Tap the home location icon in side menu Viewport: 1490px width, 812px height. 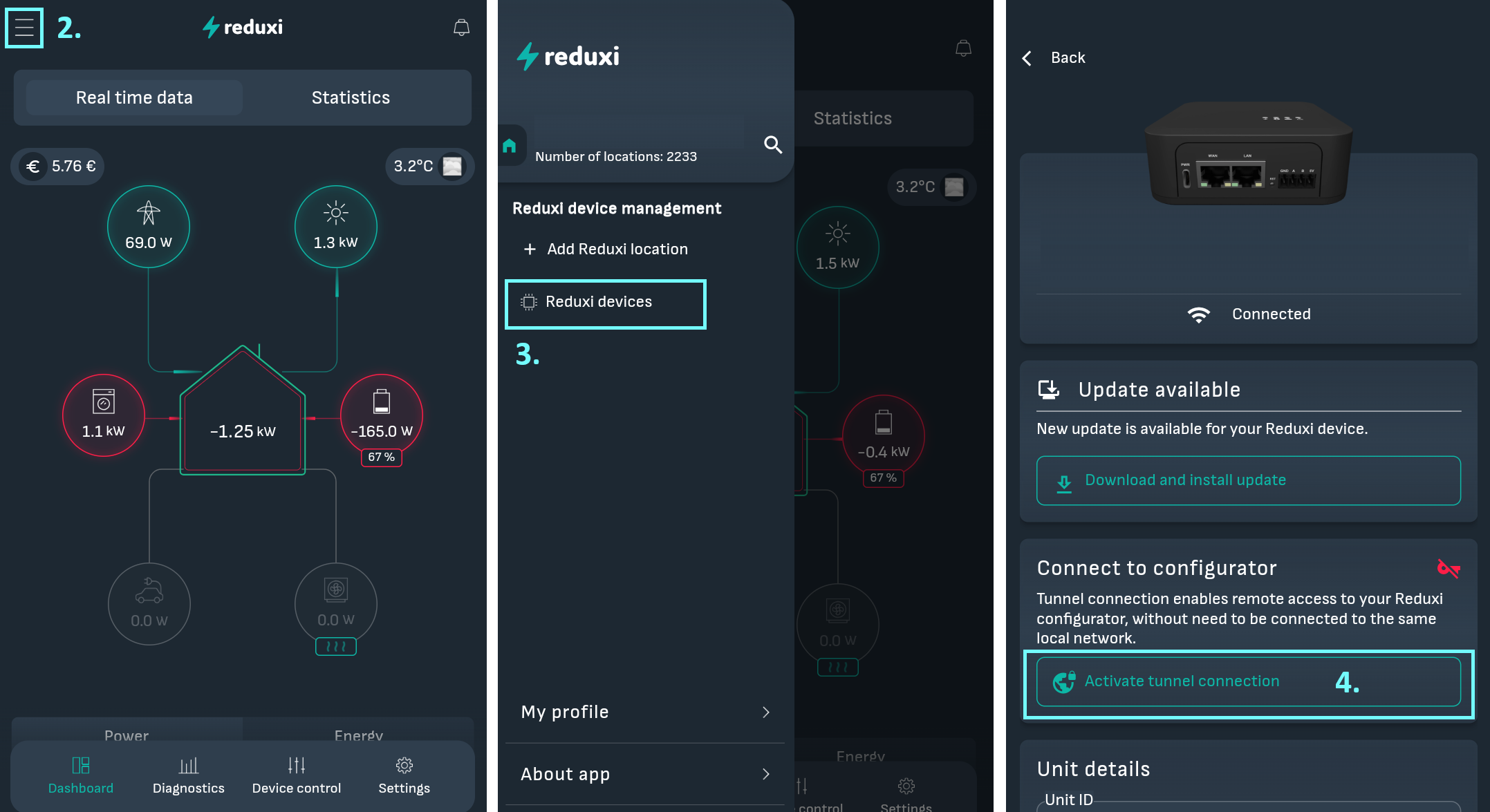point(510,146)
